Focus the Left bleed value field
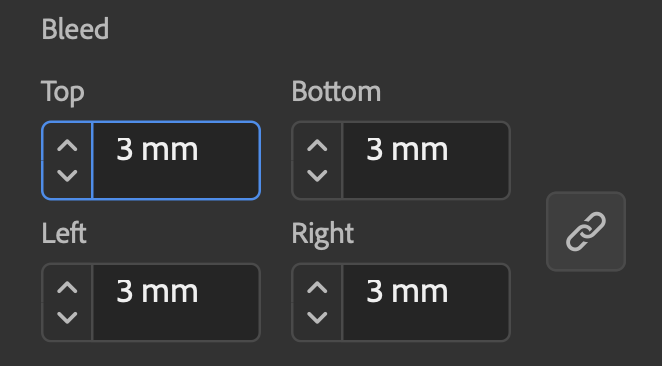 click(176, 302)
